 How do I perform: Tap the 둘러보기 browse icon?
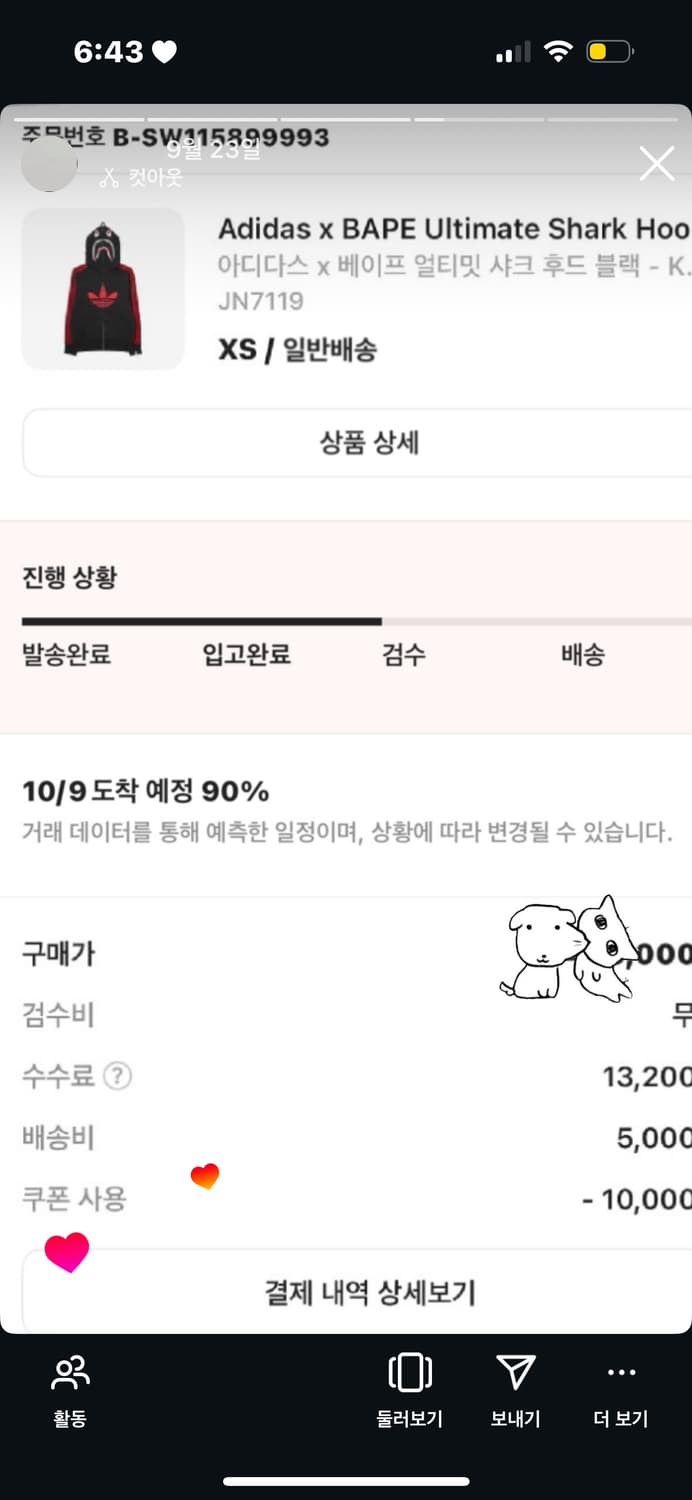410,1373
